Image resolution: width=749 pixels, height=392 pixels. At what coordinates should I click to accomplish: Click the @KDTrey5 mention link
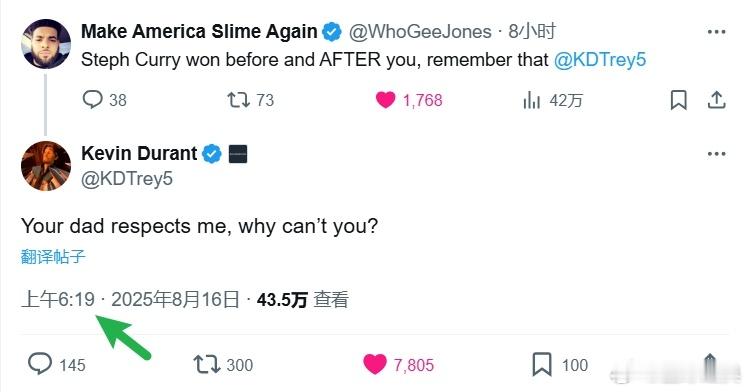[600, 60]
